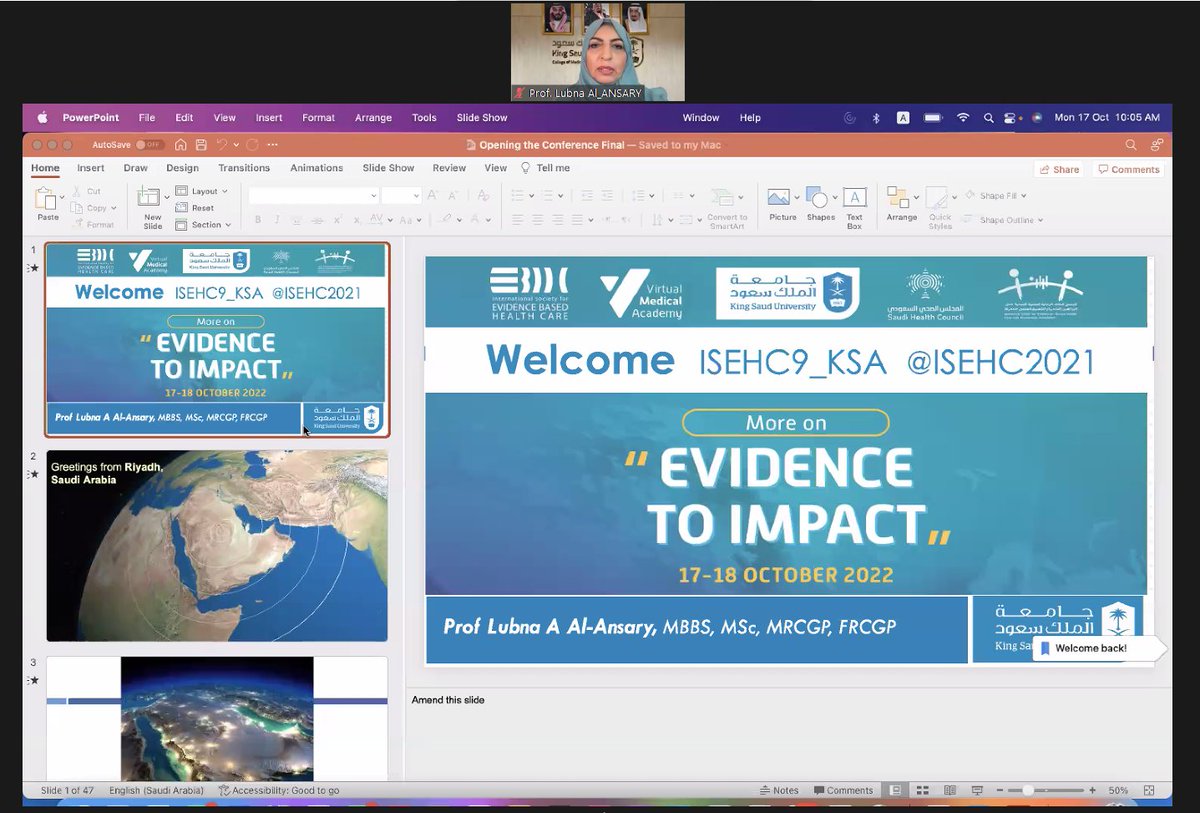Click the Redo circular arrow
1200x813 pixels.
tap(252, 145)
